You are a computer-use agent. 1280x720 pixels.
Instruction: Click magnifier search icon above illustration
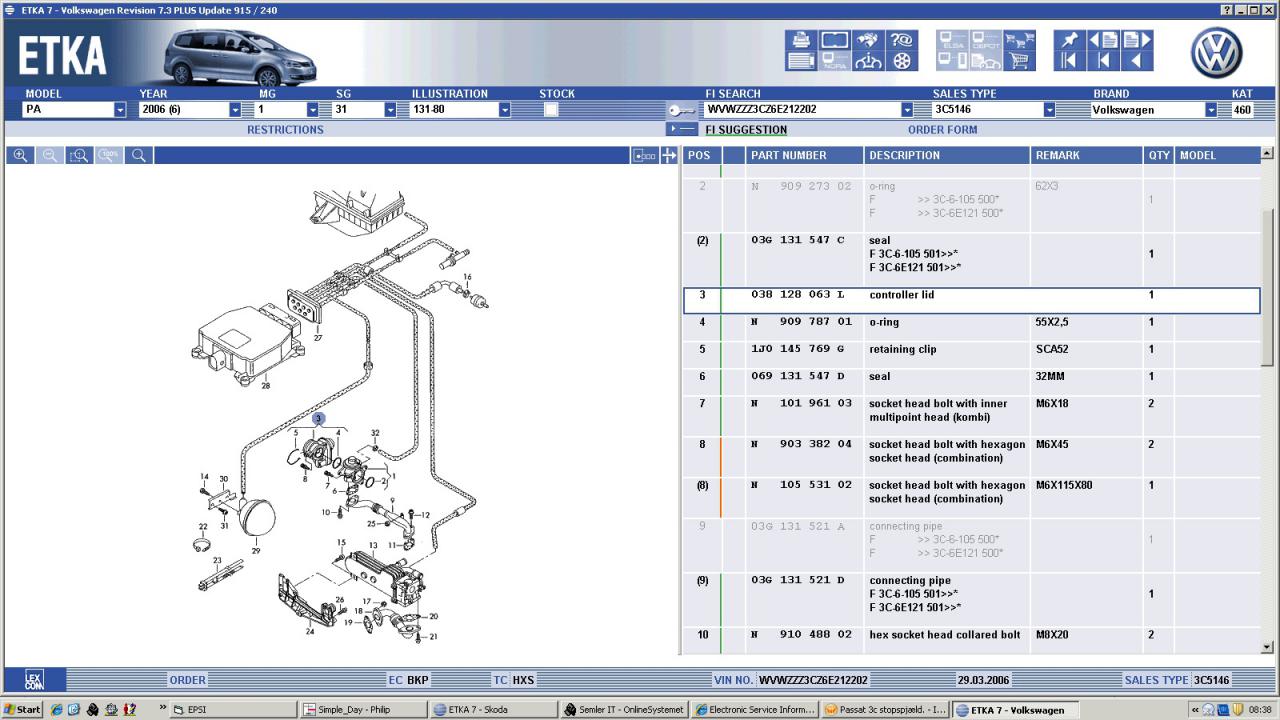click(x=139, y=156)
